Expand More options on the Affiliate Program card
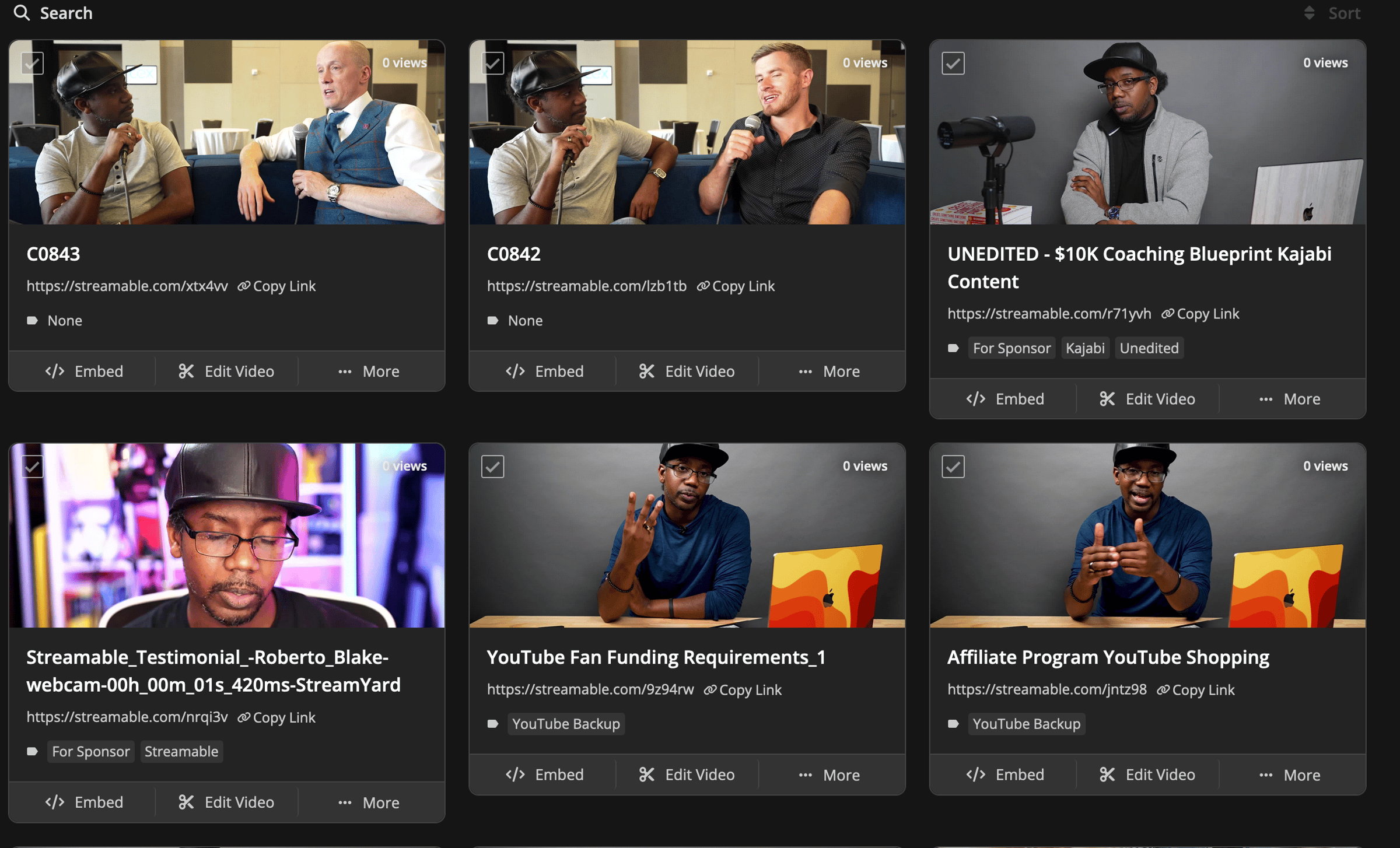The image size is (1400, 848). click(x=1290, y=775)
